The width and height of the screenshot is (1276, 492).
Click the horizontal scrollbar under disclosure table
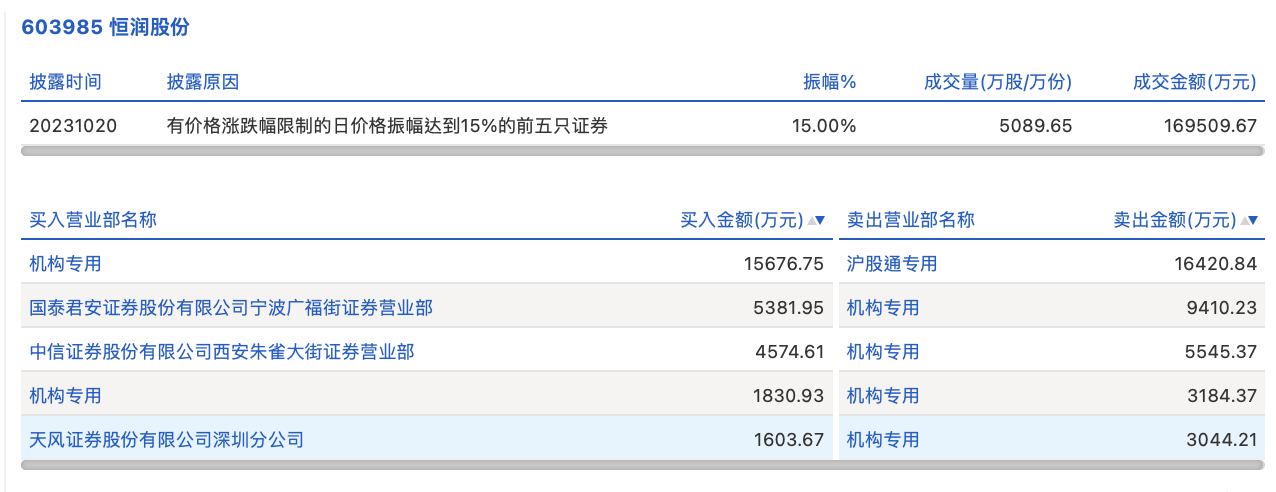642,151
